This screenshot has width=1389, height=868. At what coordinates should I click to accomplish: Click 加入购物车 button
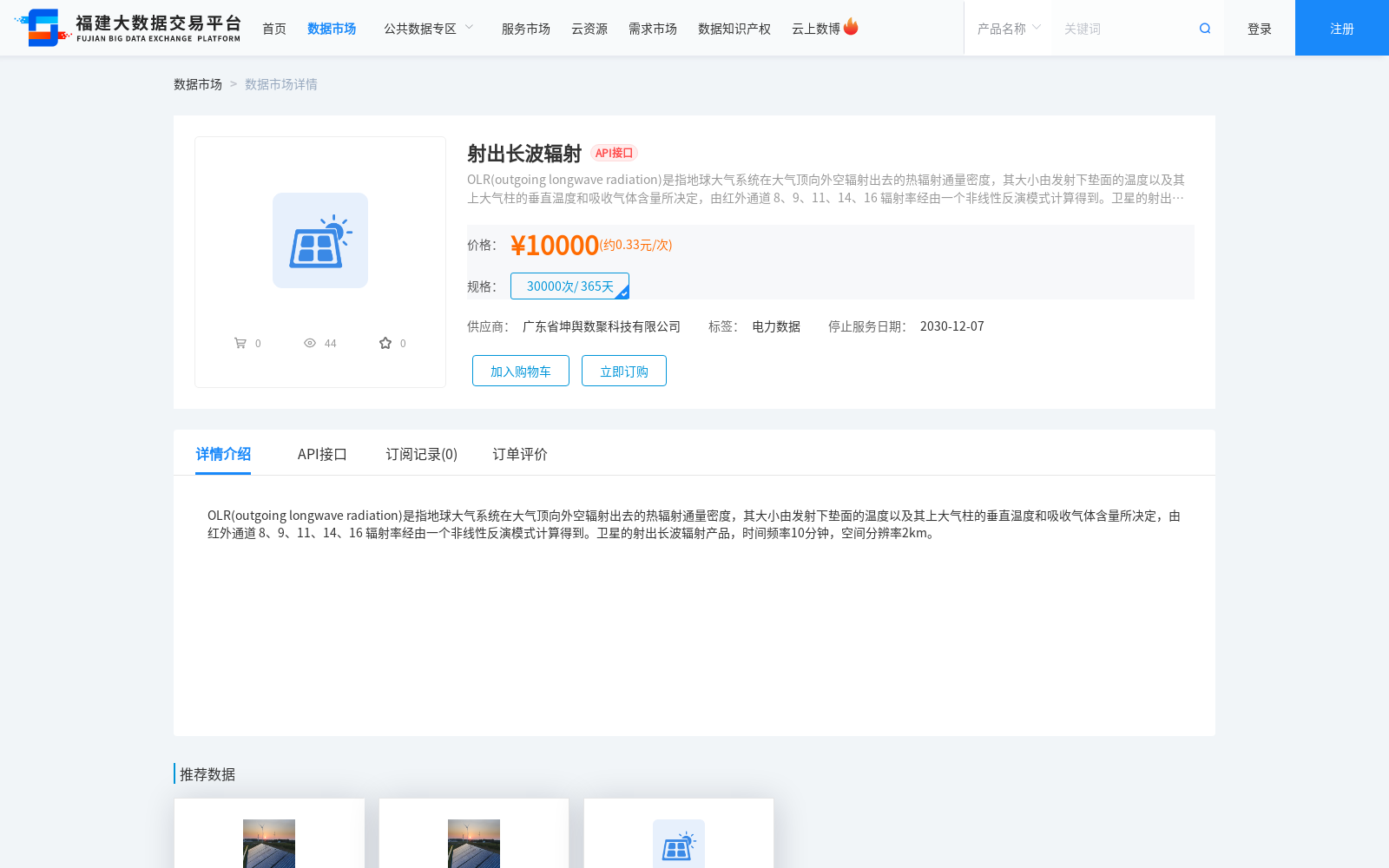(x=521, y=371)
